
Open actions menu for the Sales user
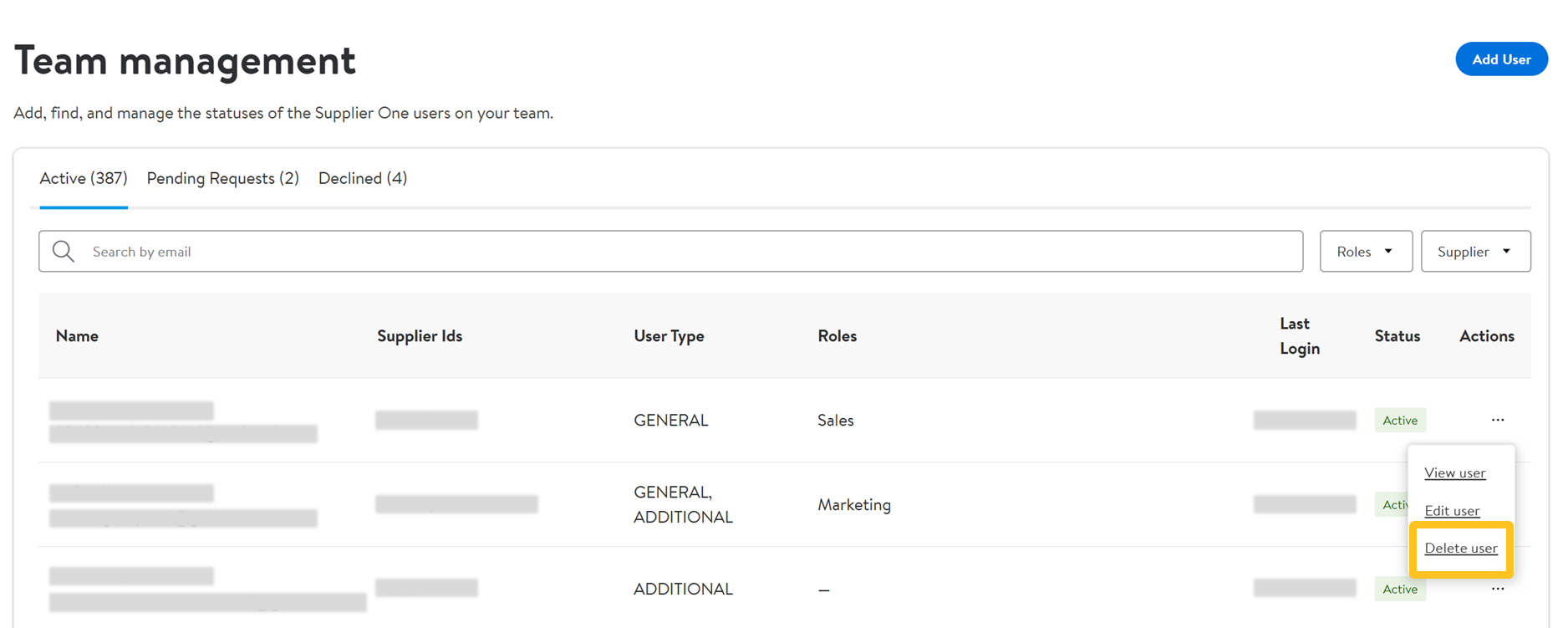(x=1497, y=420)
